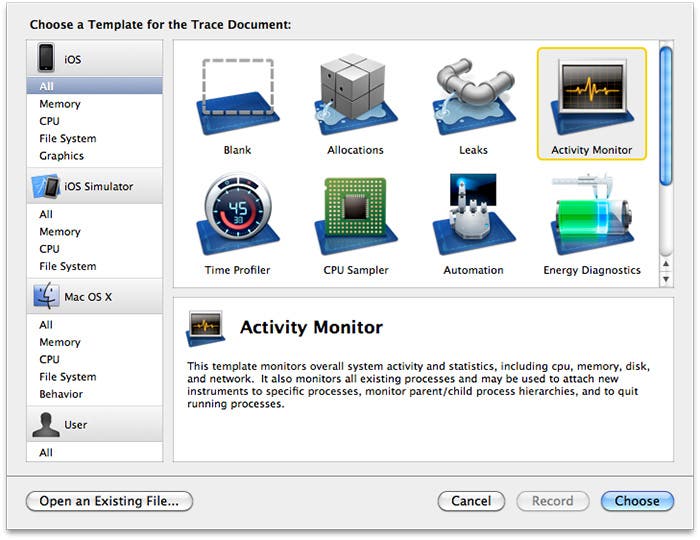Click the Mac OS X header label
700x540 pixels.
tap(88, 297)
